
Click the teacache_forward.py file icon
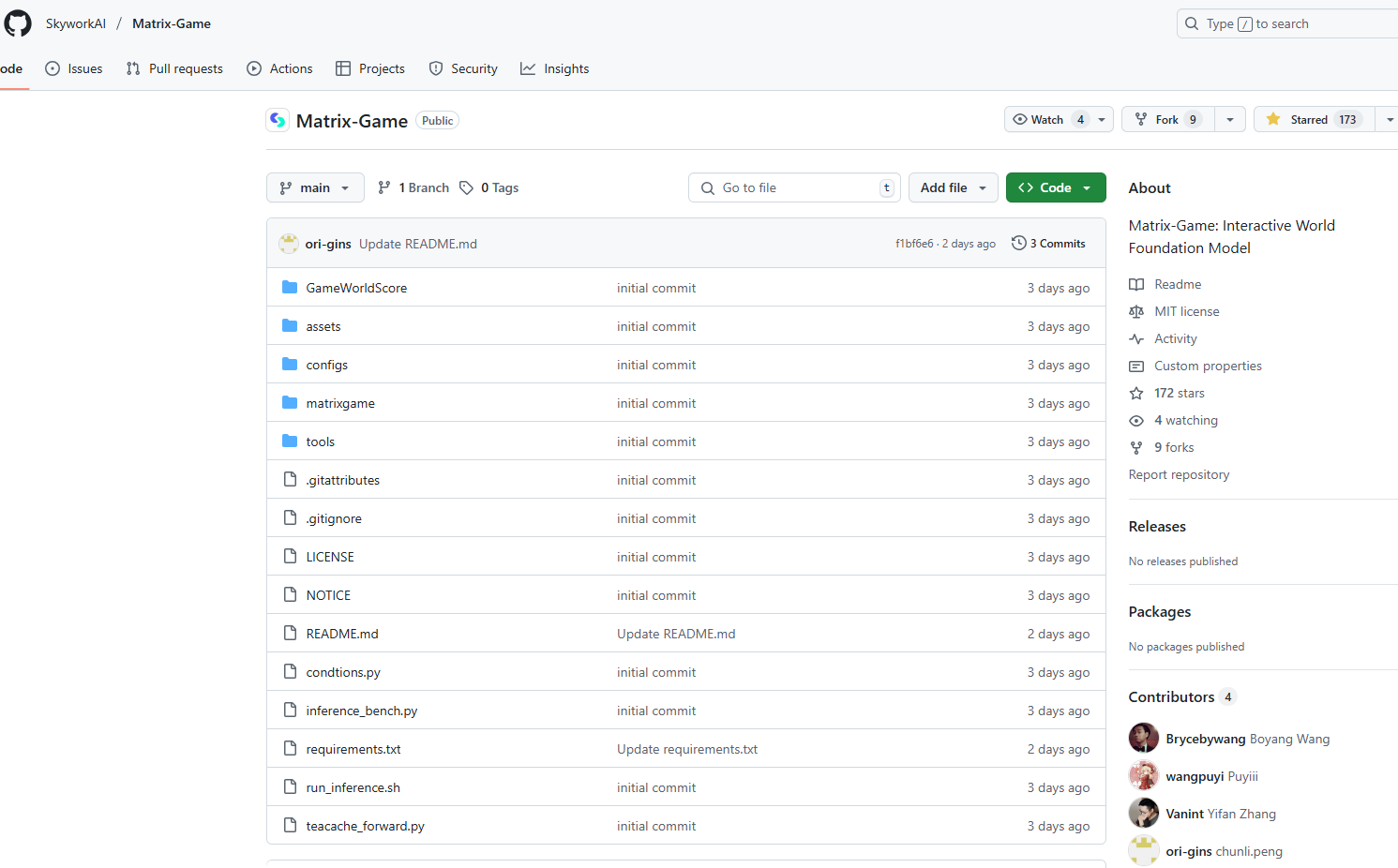290,826
